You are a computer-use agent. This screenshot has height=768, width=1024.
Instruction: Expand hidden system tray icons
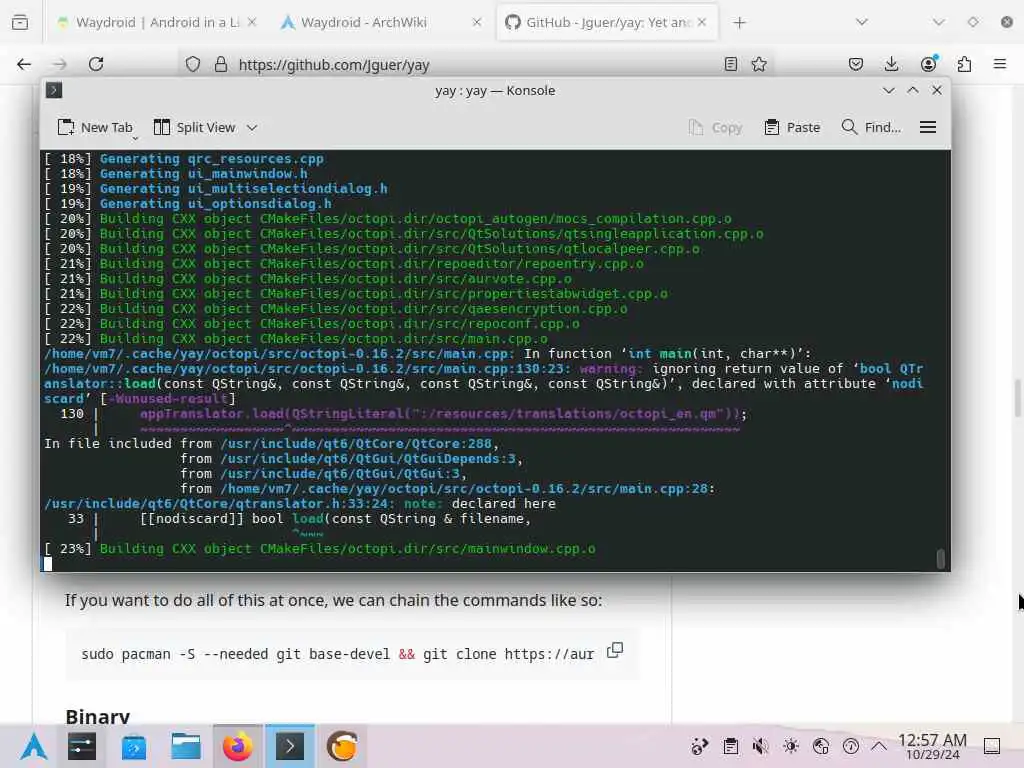879,746
